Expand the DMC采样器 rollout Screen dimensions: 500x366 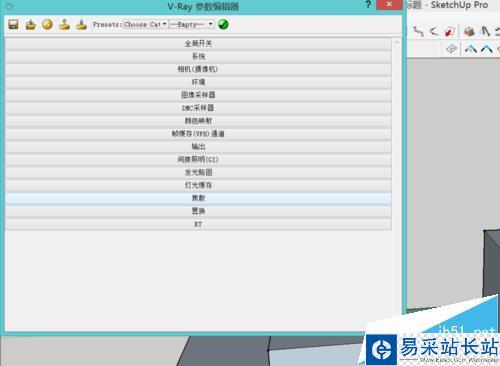[198, 108]
